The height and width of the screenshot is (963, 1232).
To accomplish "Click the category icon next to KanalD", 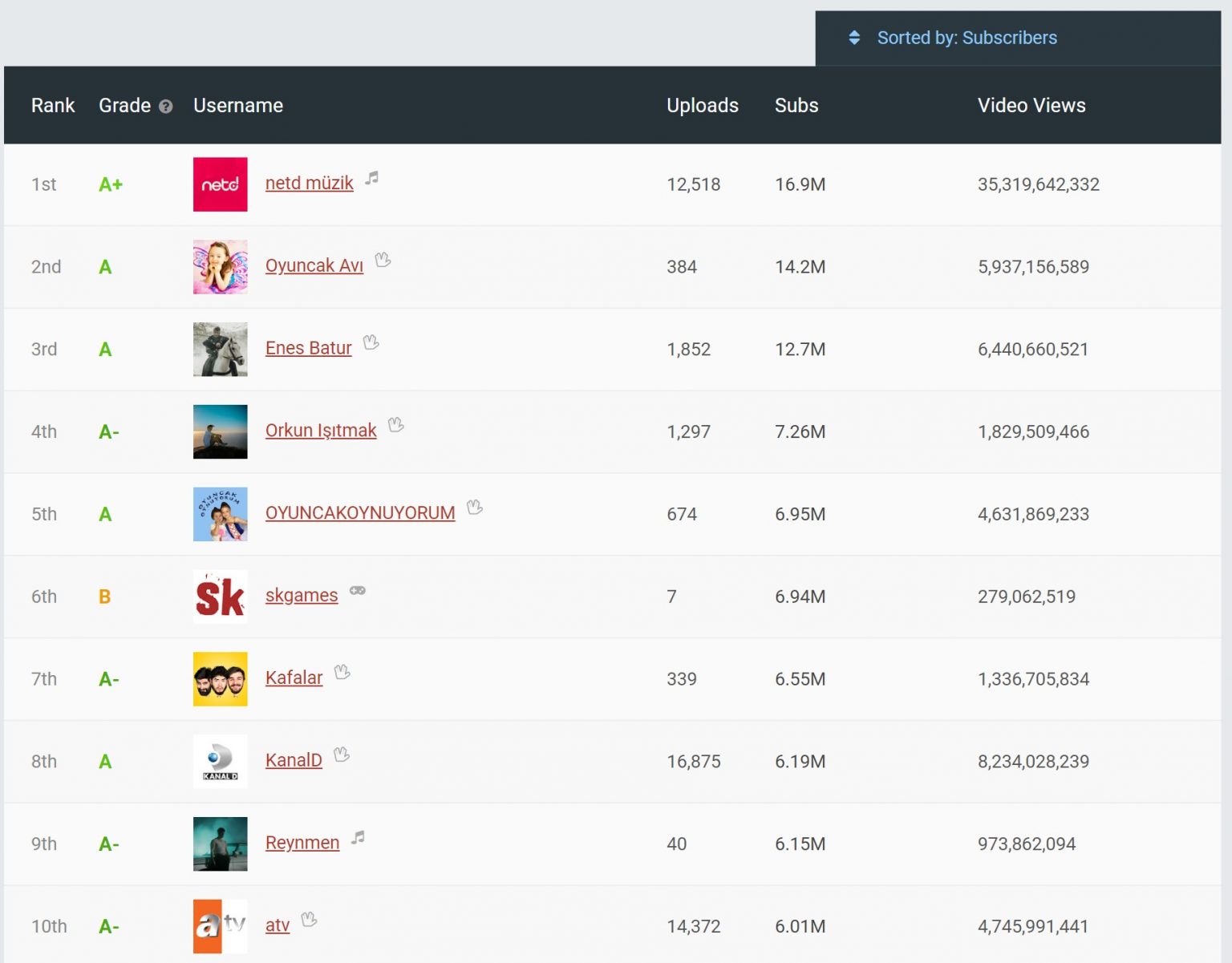I will pos(342,755).
